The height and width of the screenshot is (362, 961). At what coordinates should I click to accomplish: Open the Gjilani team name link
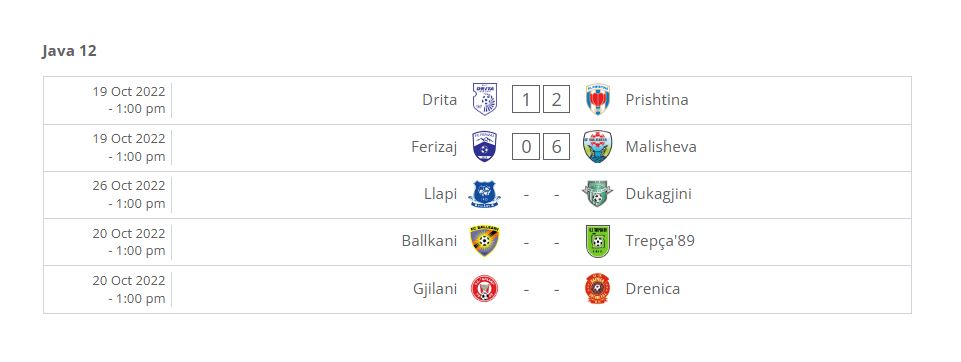coord(435,288)
